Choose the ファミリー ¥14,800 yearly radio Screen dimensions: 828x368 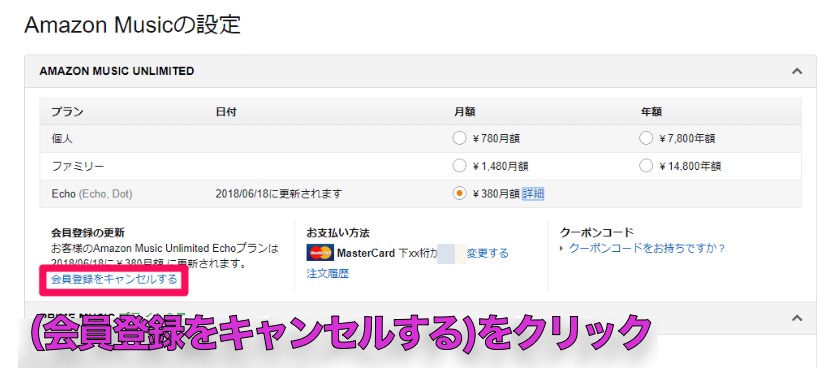coord(645,166)
